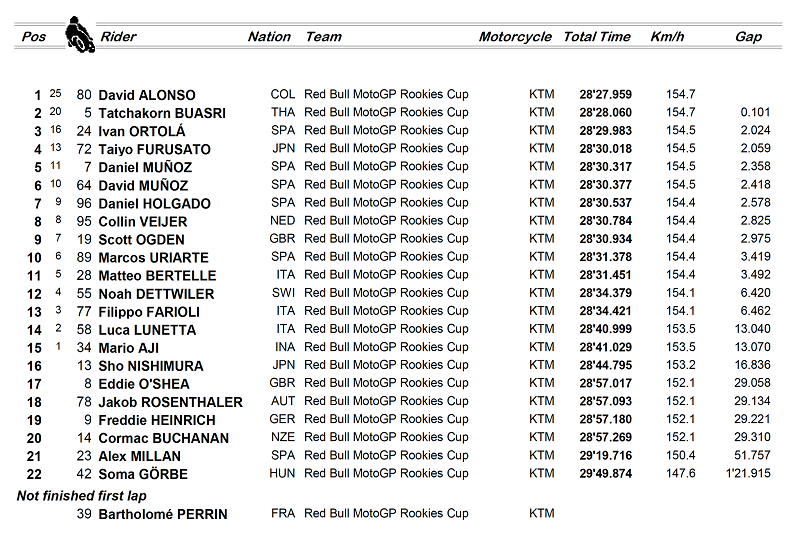Select rider Tatchakorn BUASRI
Screen dimensions: 800x533
157,113
